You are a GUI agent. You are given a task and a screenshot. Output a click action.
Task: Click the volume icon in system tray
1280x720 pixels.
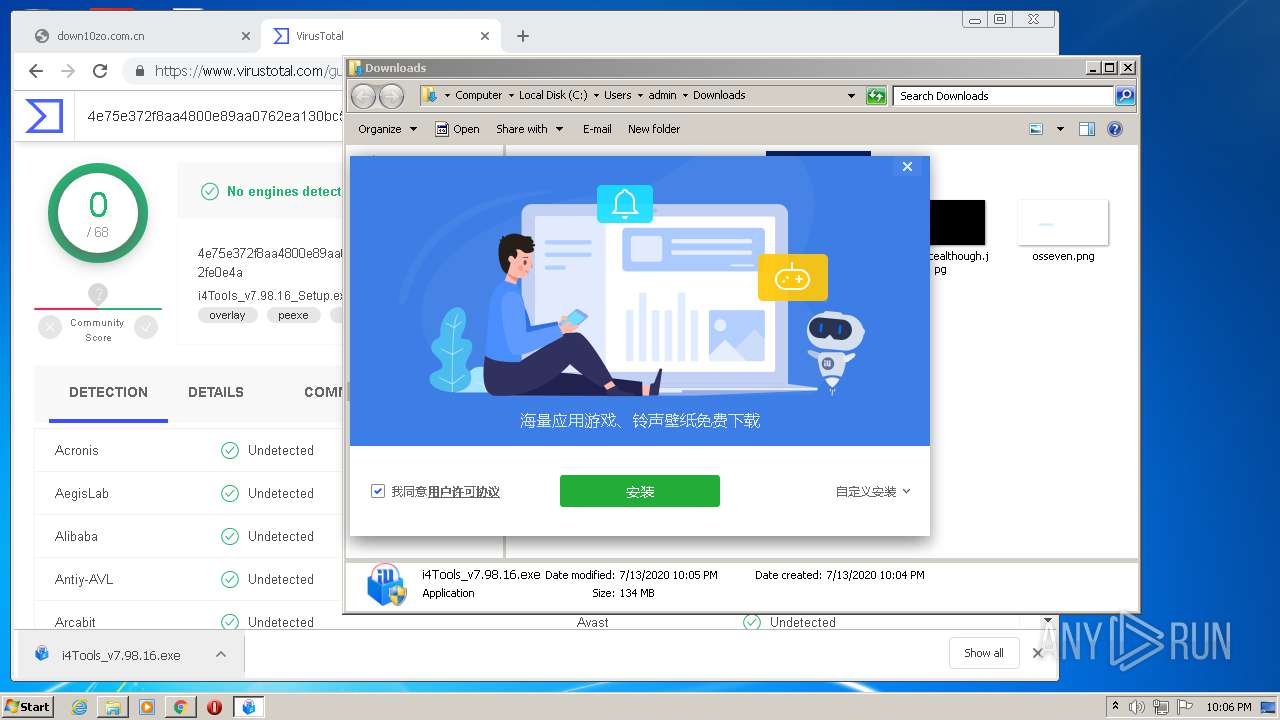[x=1137, y=707]
